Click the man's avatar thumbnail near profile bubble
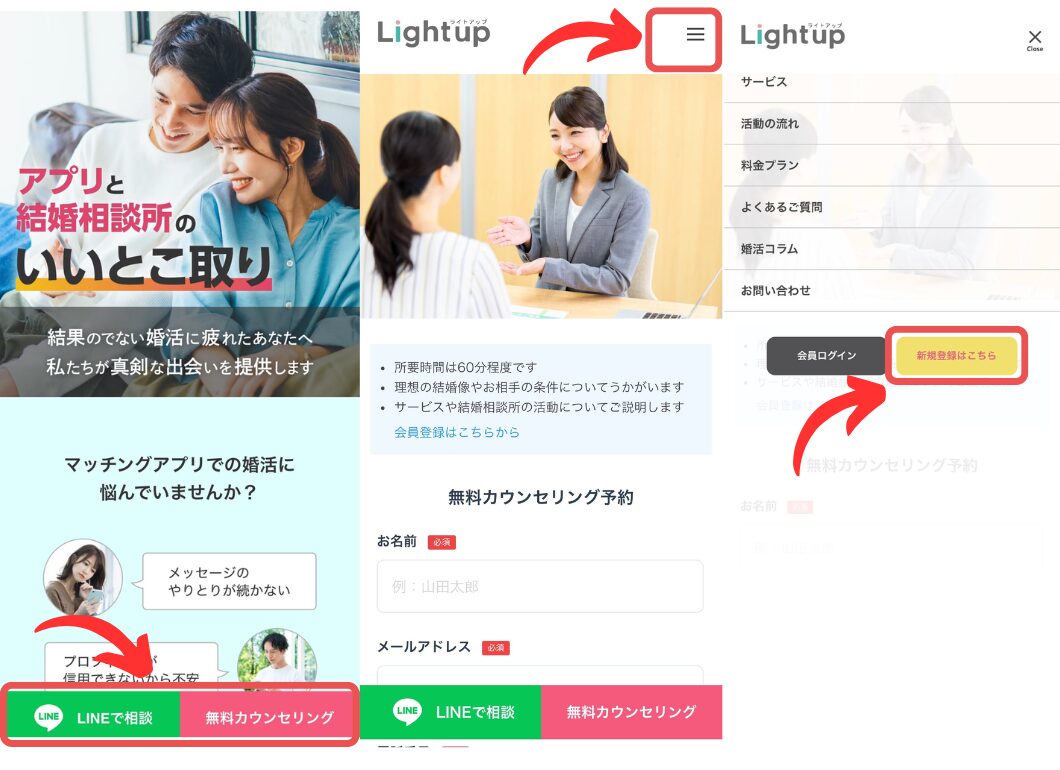This screenshot has width=1060, height=770. pyautogui.click(x=276, y=659)
